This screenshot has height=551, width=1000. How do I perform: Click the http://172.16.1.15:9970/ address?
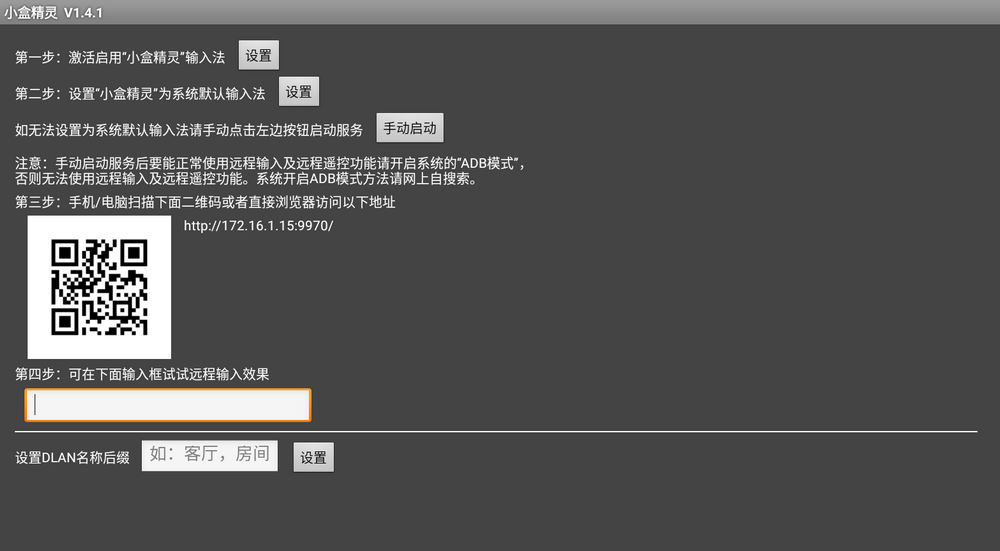[x=258, y=225]
